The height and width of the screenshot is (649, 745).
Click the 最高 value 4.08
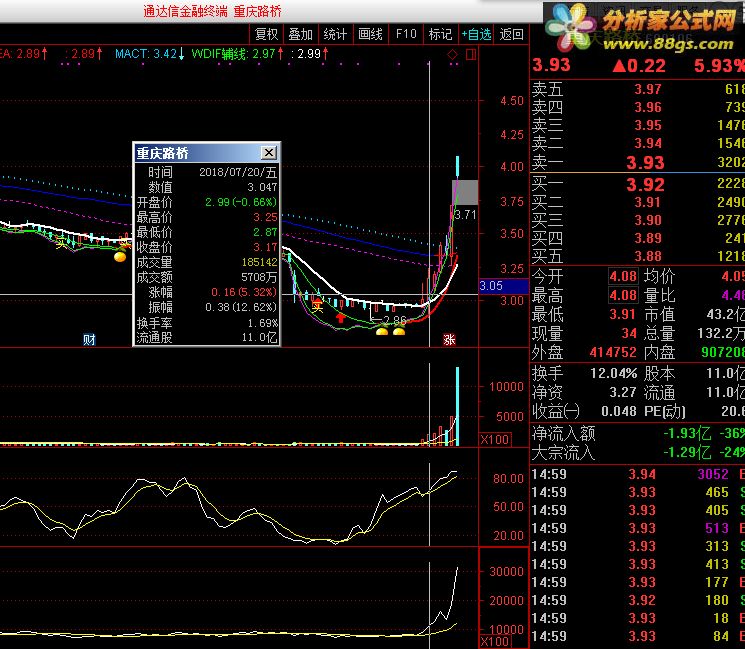pyautogui.click(x=623, y=296)
